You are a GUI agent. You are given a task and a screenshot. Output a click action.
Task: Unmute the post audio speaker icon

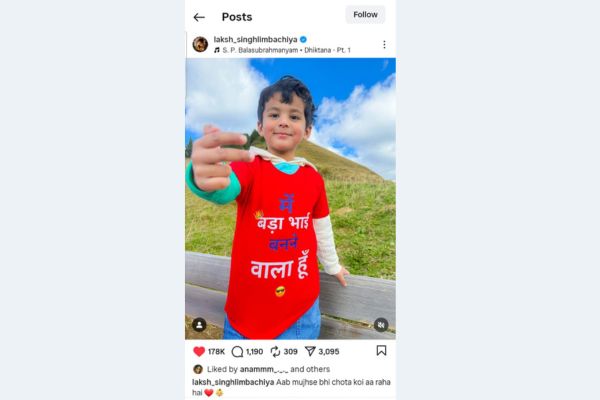(x=381, y=325)
